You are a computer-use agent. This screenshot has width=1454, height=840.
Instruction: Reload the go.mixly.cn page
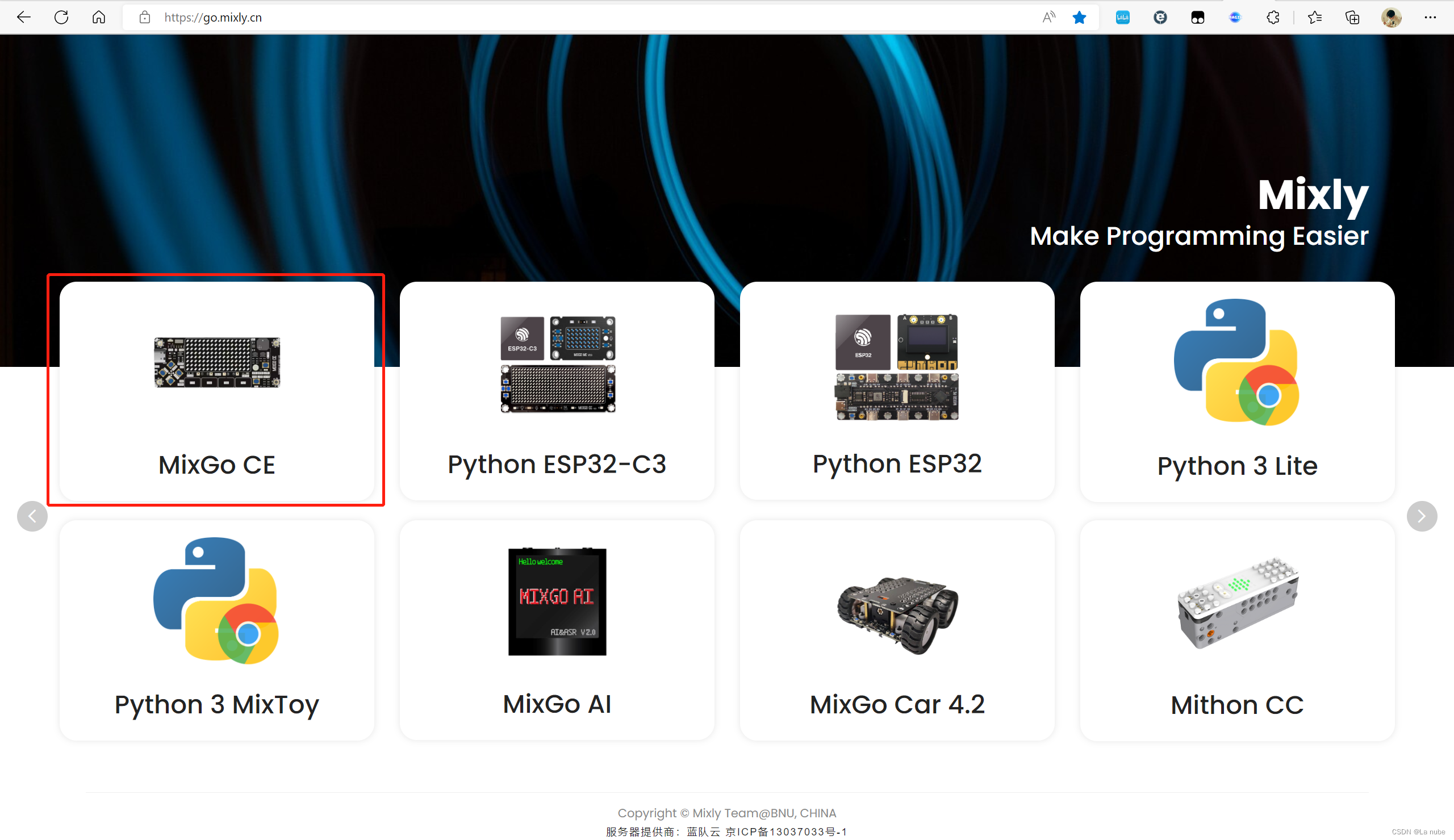(61, 16)
